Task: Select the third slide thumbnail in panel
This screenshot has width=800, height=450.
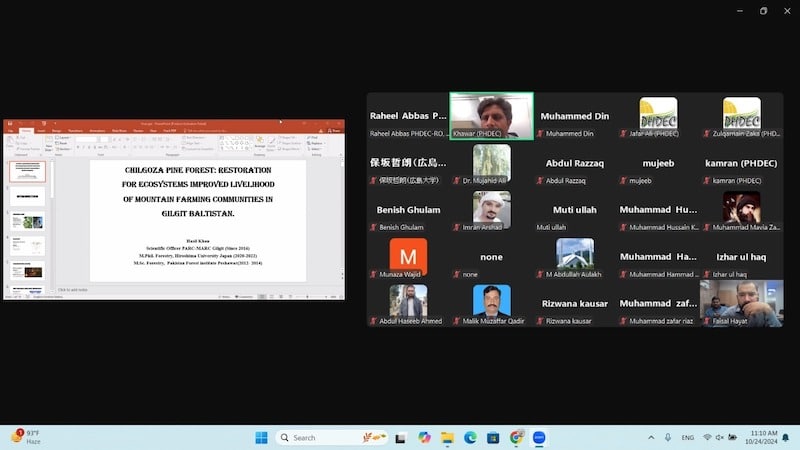Action: click(x=28, y=221)
